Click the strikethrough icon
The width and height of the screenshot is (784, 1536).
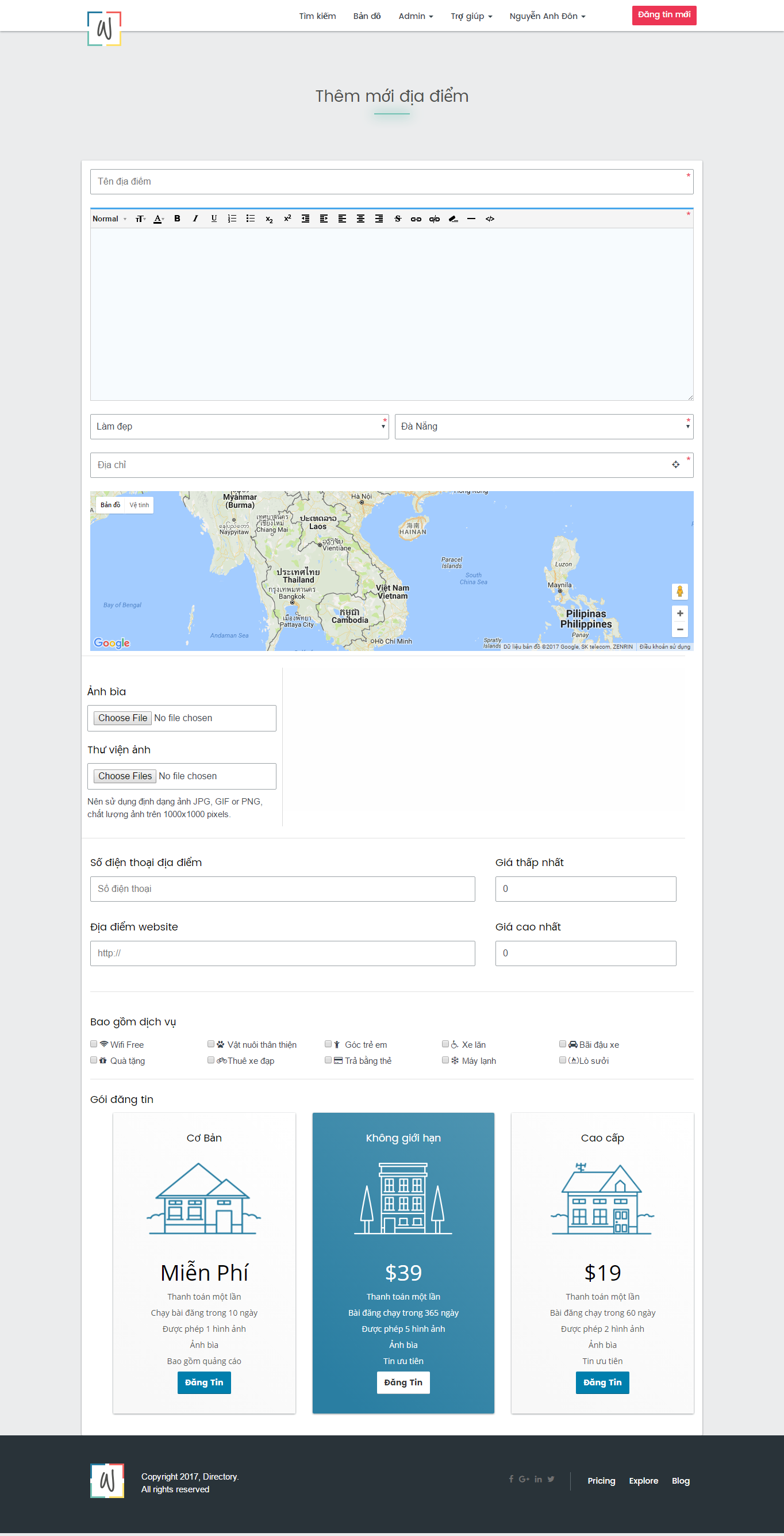398,219
